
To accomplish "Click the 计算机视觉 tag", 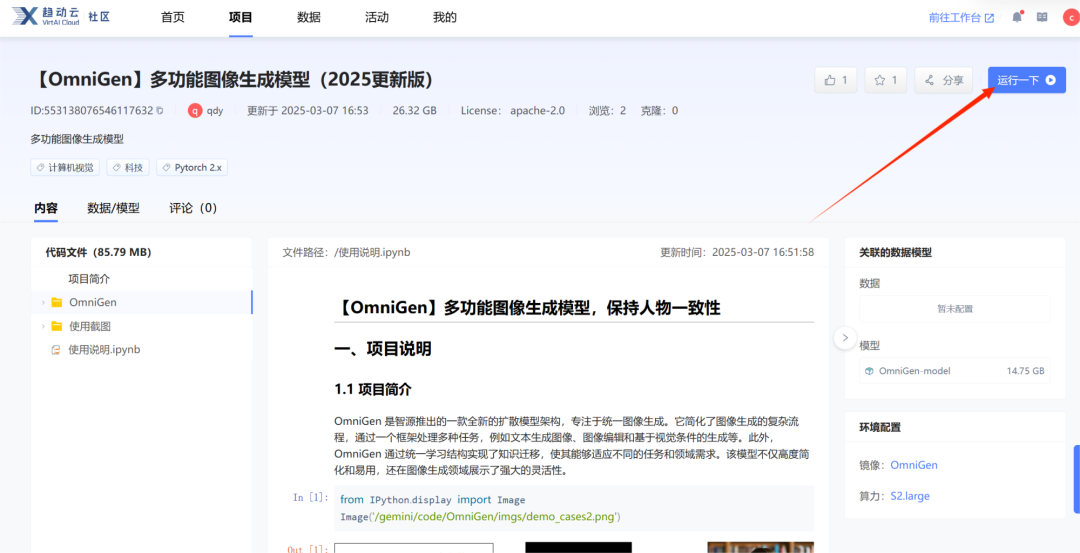I will coord(65,167).
